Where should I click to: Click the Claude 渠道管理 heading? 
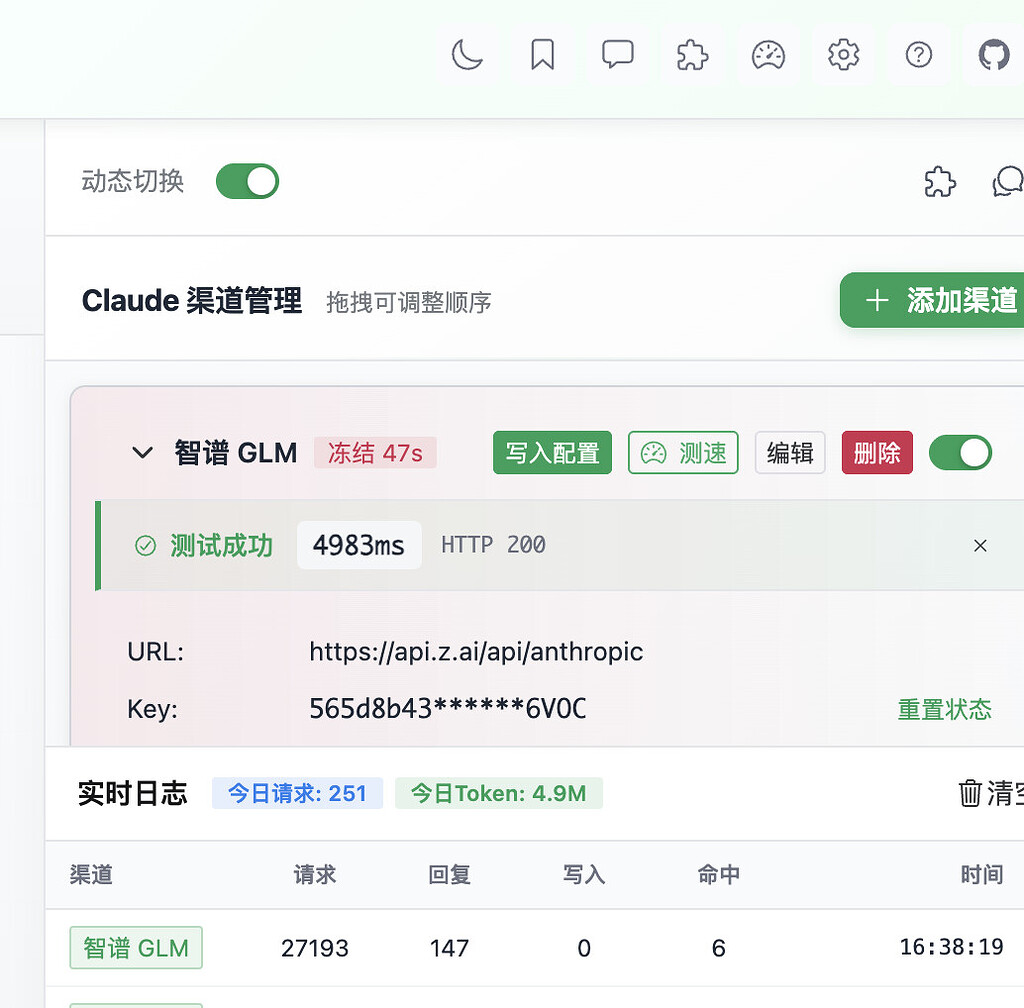click(191, 300)
